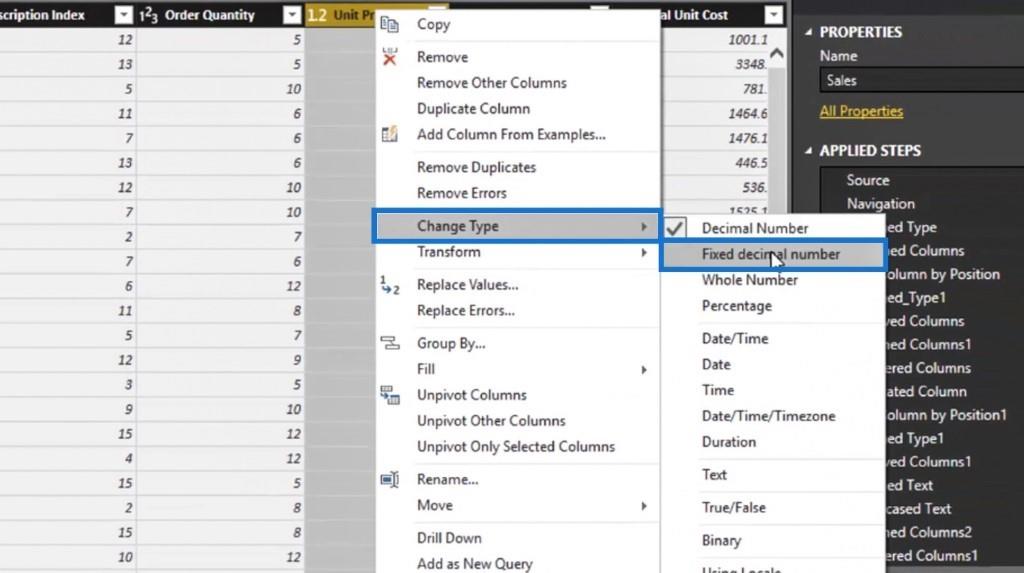
Task: Choose Whole Number type
Action: pos(750,280)
